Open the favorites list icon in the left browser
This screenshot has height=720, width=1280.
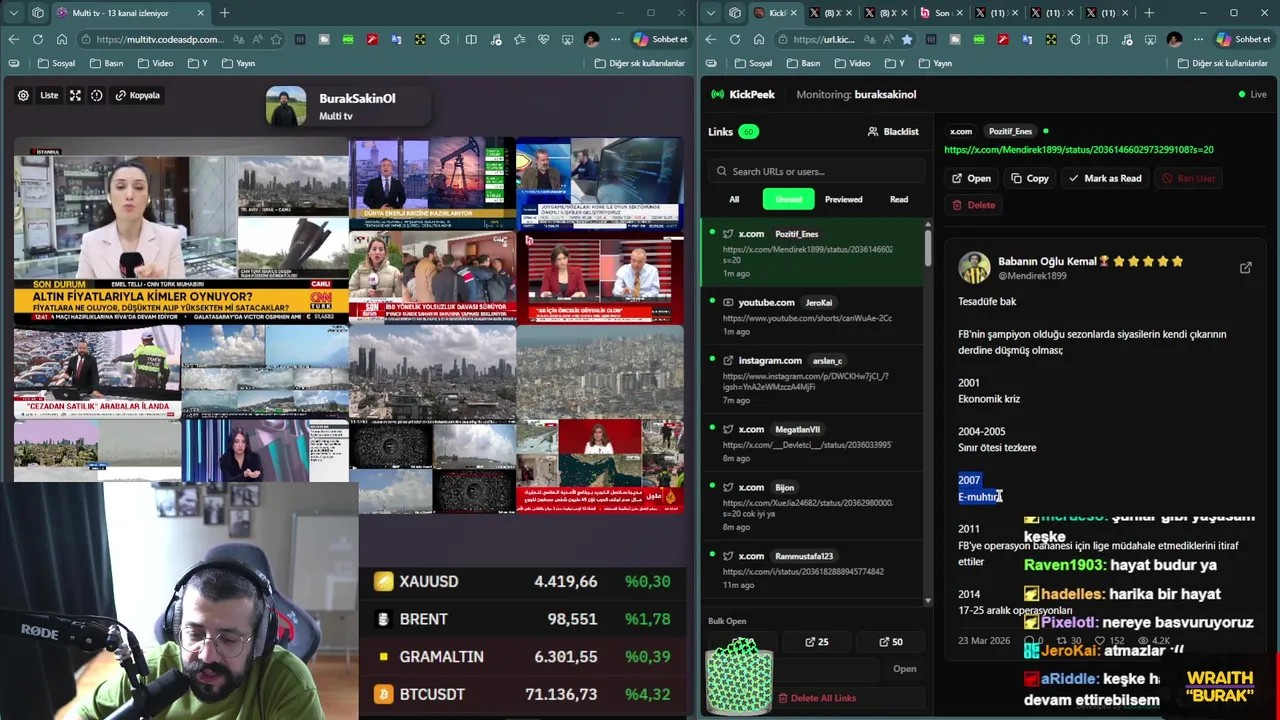click(519, 39)
